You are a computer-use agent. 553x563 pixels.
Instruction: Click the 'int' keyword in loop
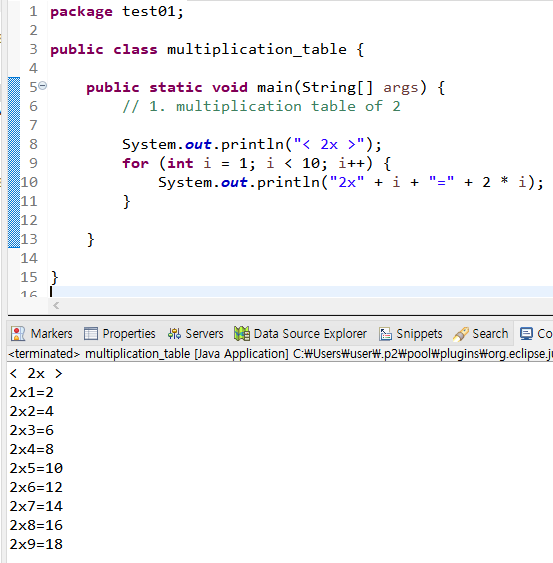(x=180, y=163)
